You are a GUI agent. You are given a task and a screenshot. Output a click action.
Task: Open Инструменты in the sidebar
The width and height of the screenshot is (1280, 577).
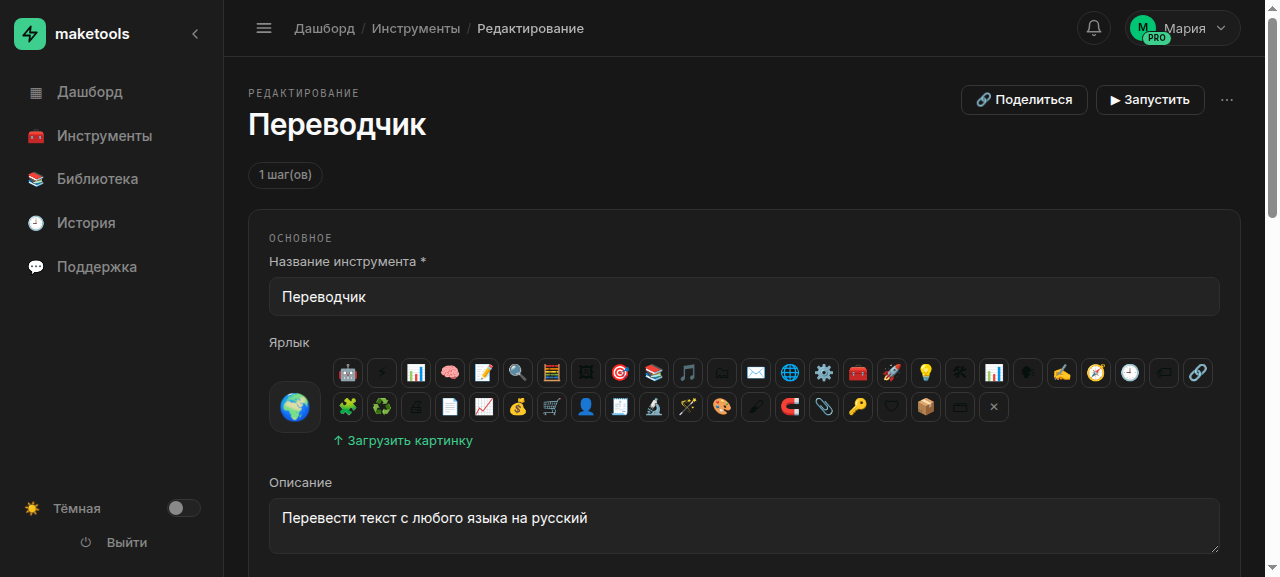(111, 136)
